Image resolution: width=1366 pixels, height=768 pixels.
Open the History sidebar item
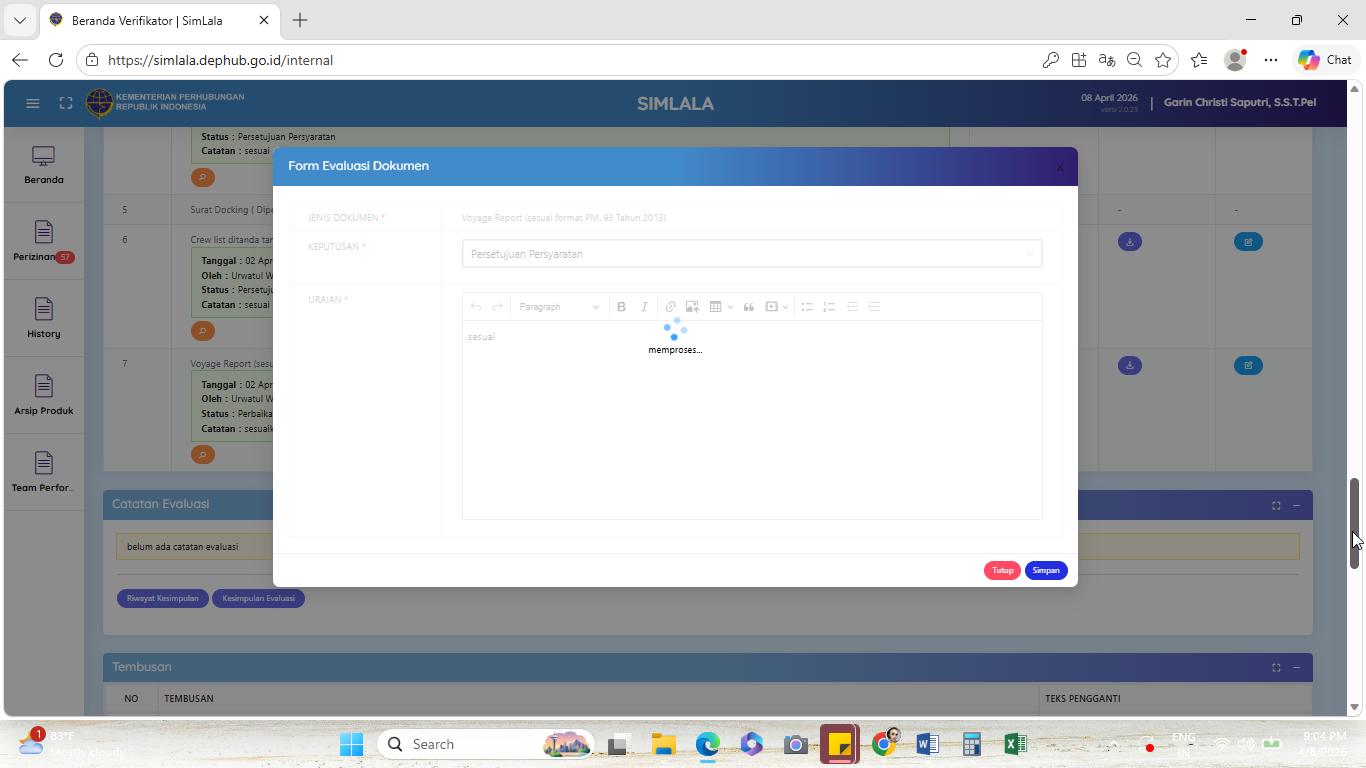pyautogui.click(x=43, y=319)
